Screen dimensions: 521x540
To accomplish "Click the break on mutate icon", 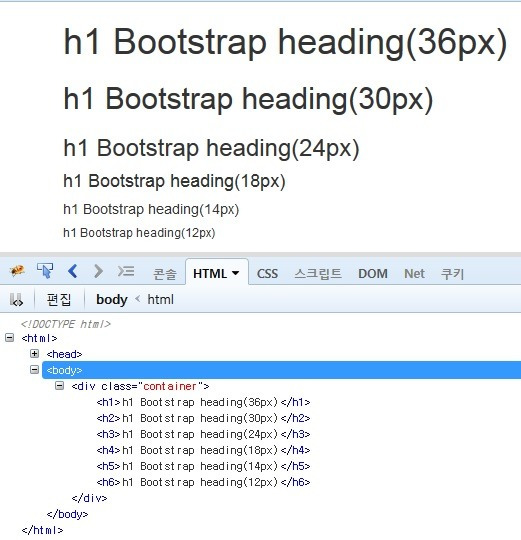I will click(16, 300).
